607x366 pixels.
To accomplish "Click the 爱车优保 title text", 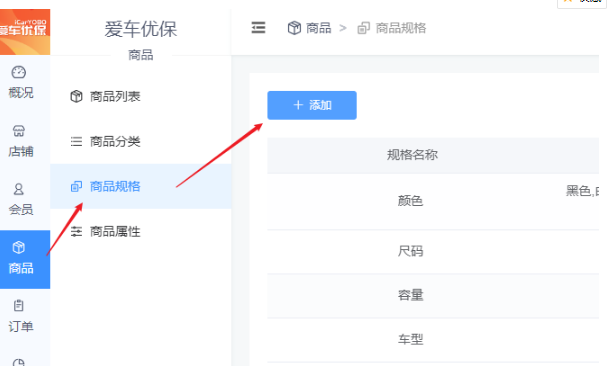I will (x=141, y=29).
